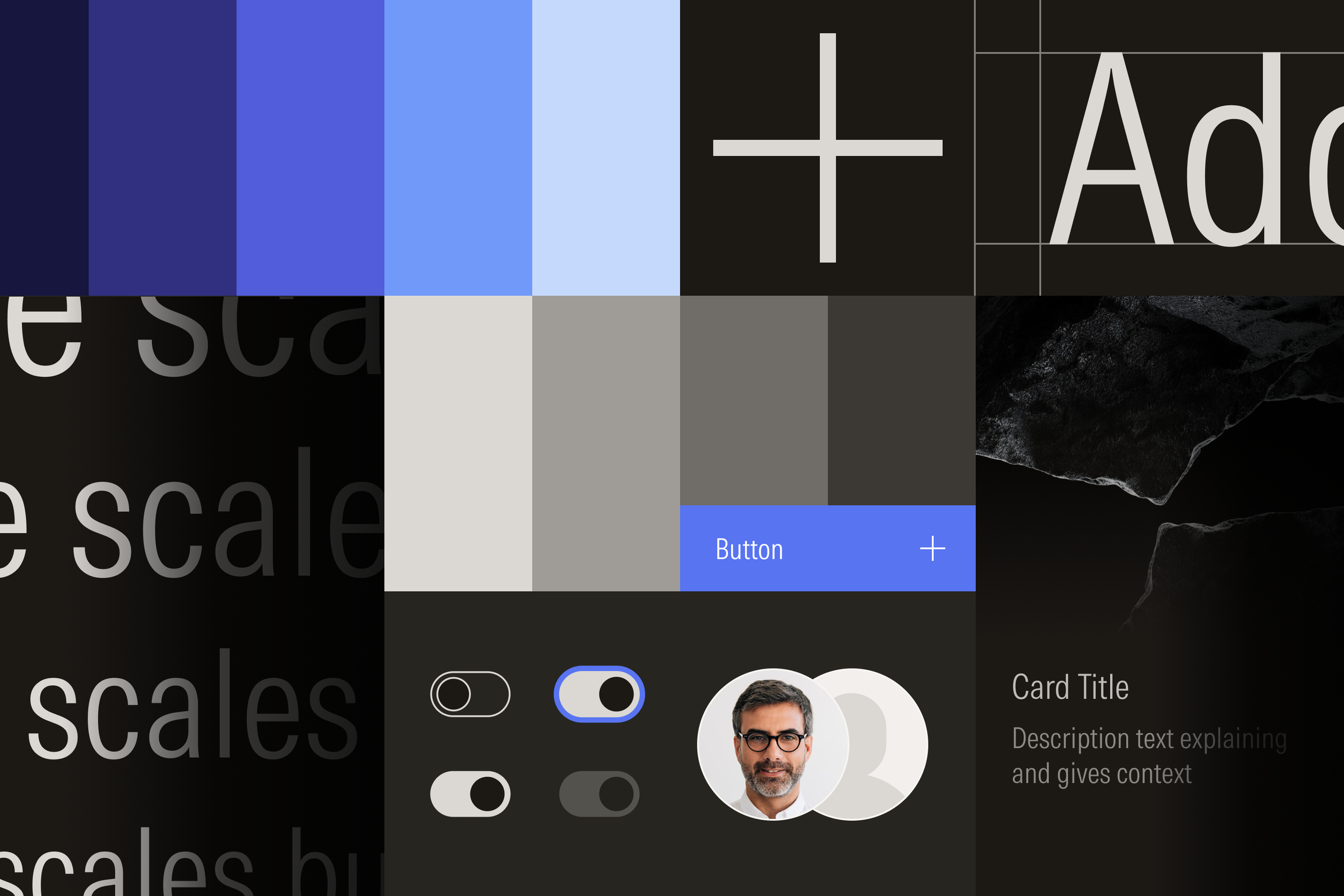Click the small plus icon in Button
This screenshot has width=1344, height=896.
932,549
